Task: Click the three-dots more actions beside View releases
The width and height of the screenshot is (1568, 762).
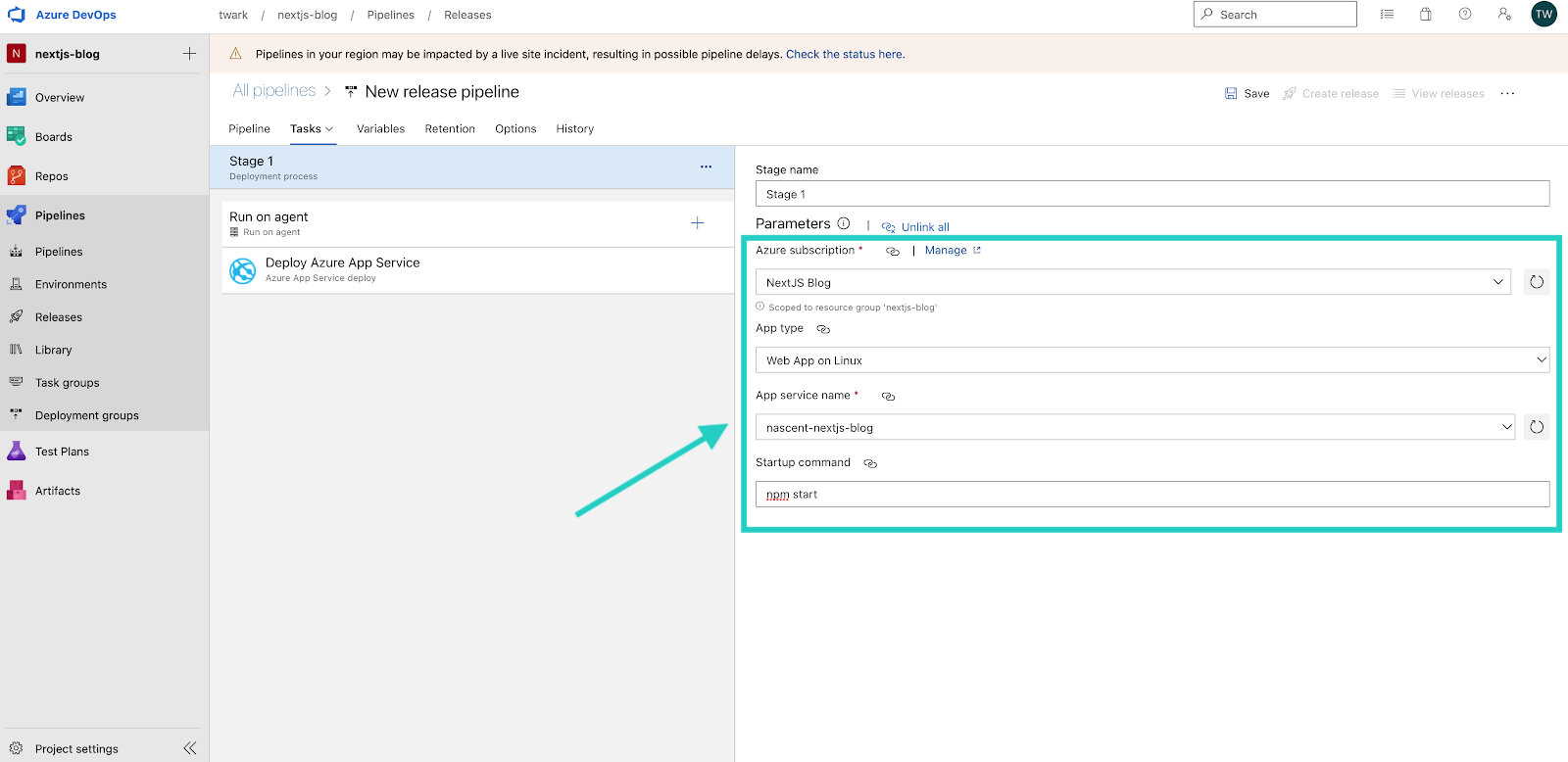Action: click(x=1507, y=93)
